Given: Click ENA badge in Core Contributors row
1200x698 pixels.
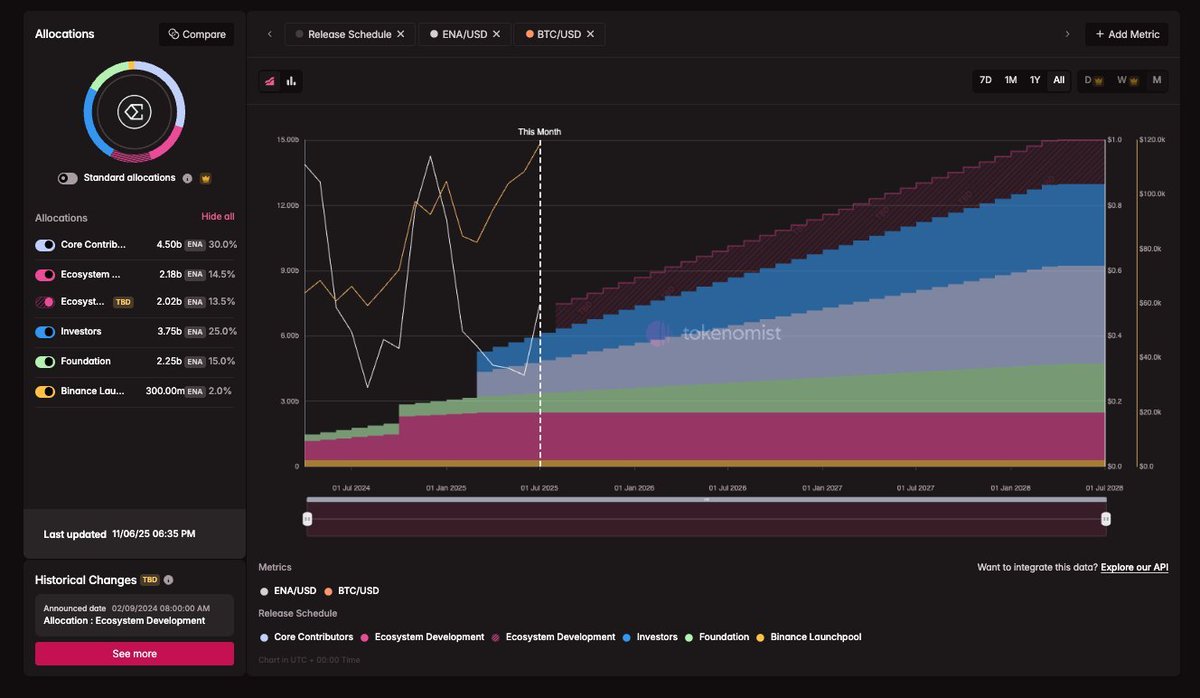Looking at the screenshot, I should pos(195,245).
